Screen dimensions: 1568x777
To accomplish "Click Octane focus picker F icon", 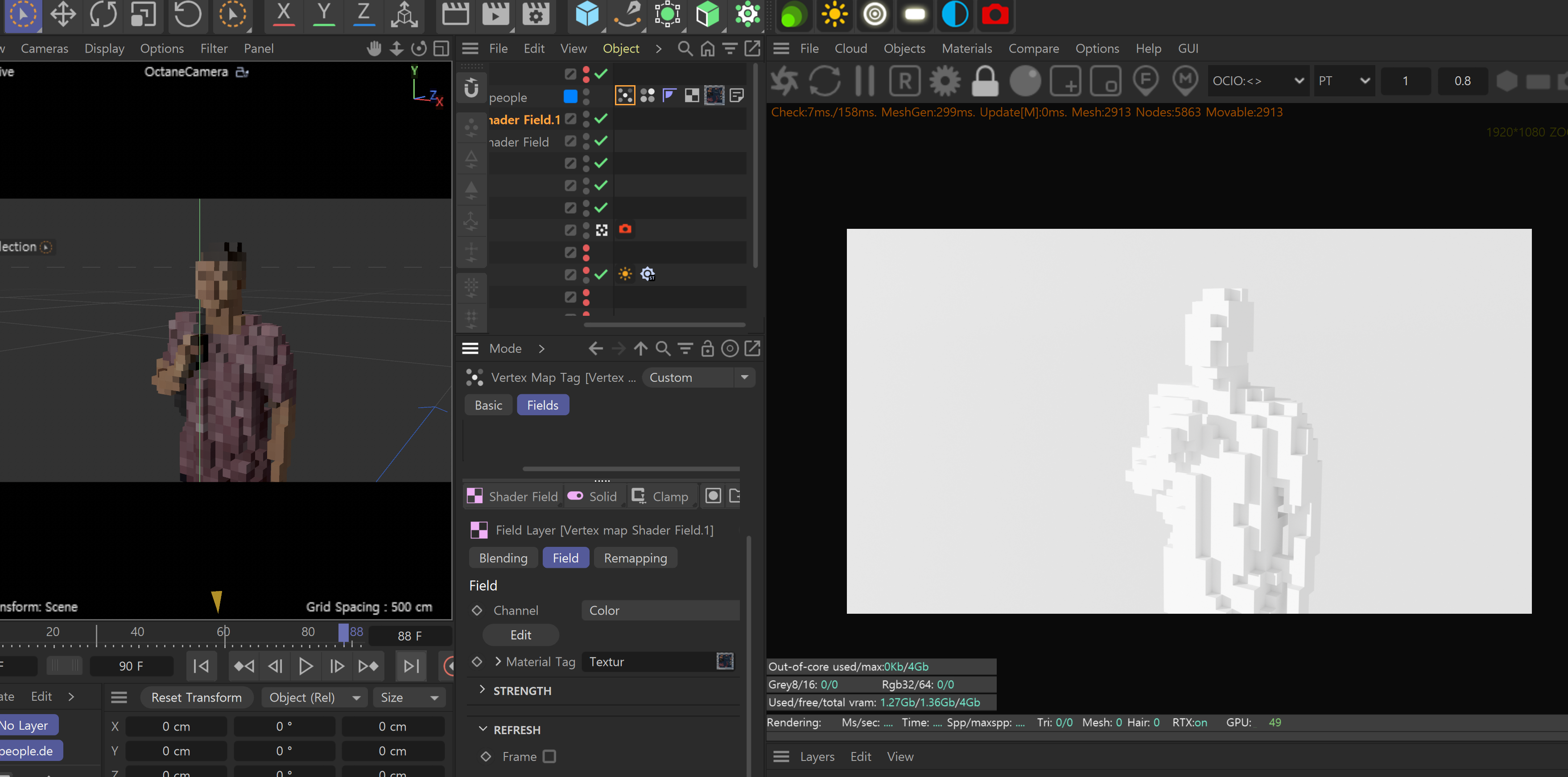I will [x=1146, y=81].
